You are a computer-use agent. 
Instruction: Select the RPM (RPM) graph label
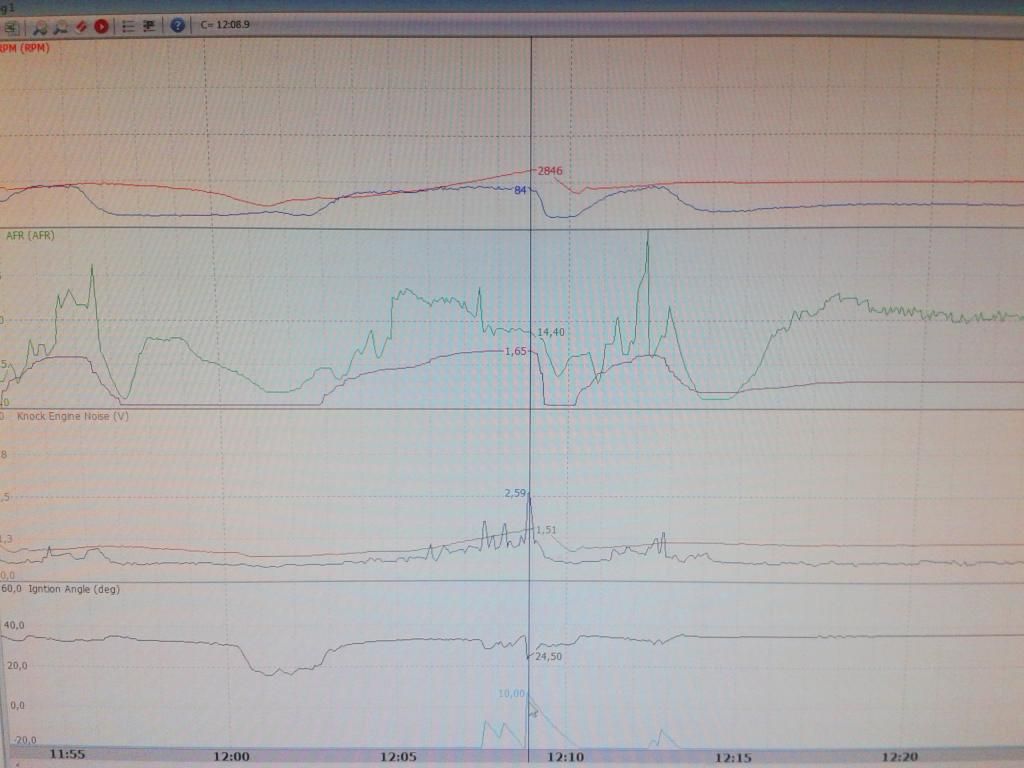pos(24,47)
